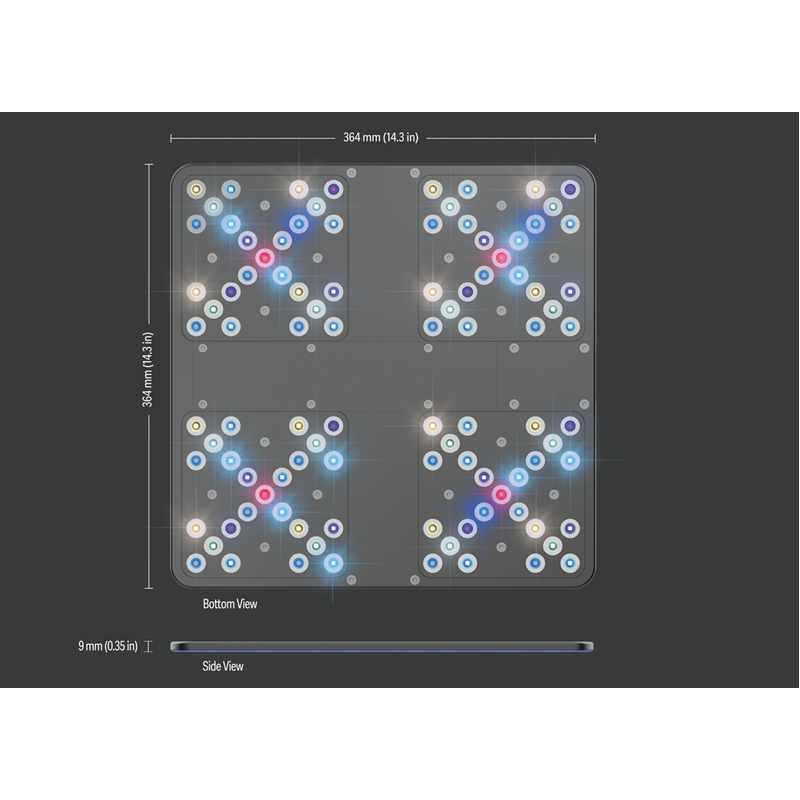
Task: Click the "9 mm (0.35 in)" thickness label
Action: click(108, 646)
